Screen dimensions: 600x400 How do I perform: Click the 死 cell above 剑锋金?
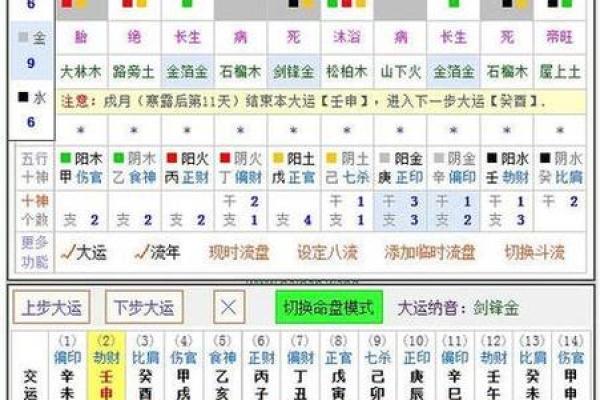coord(293,38)
